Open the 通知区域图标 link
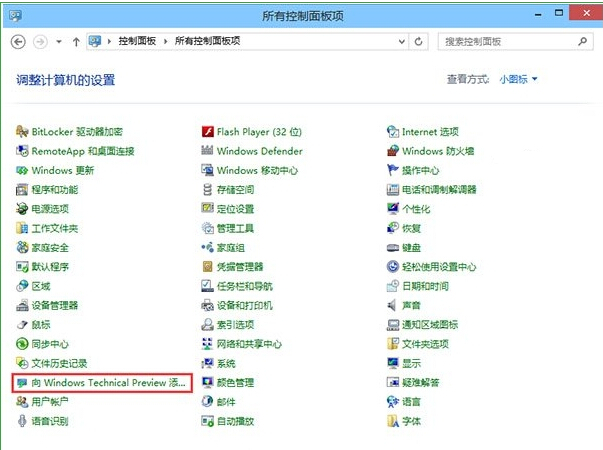The height and width of the screenshot is (450, 603). click(x=430, y=325)
